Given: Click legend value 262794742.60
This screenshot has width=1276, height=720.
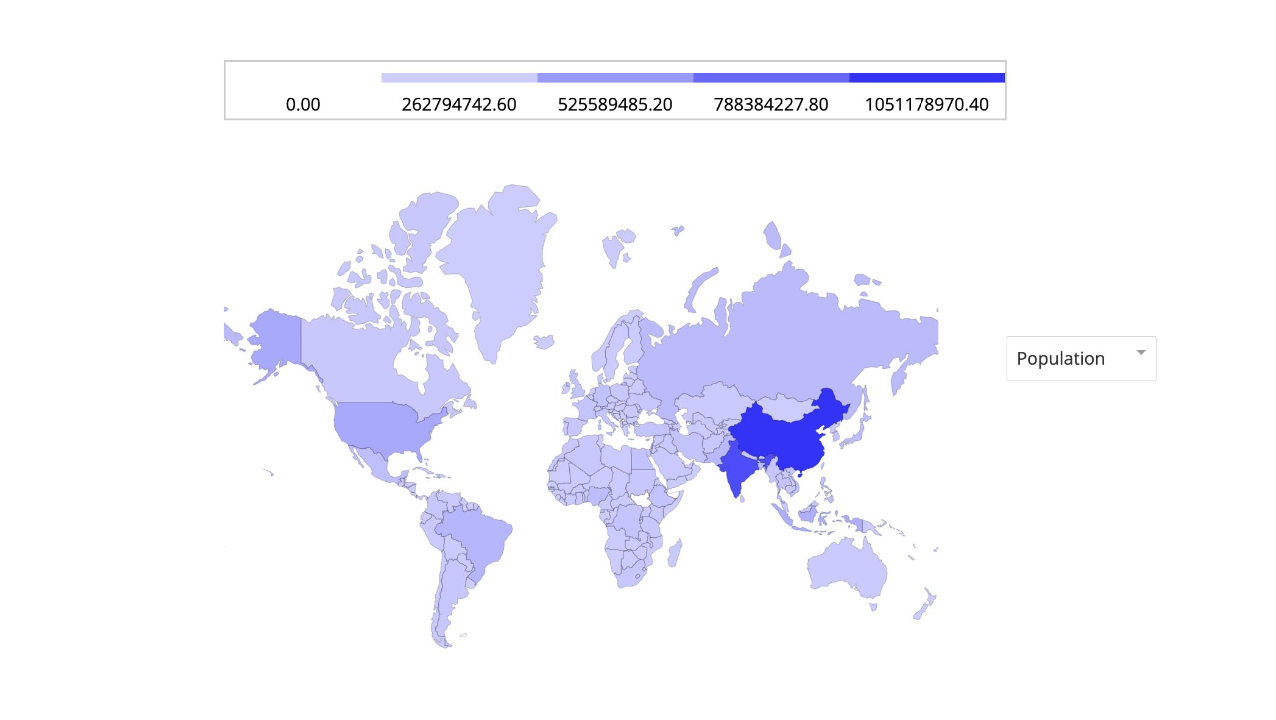Looking at the screenshot, I should coord(459,104).
